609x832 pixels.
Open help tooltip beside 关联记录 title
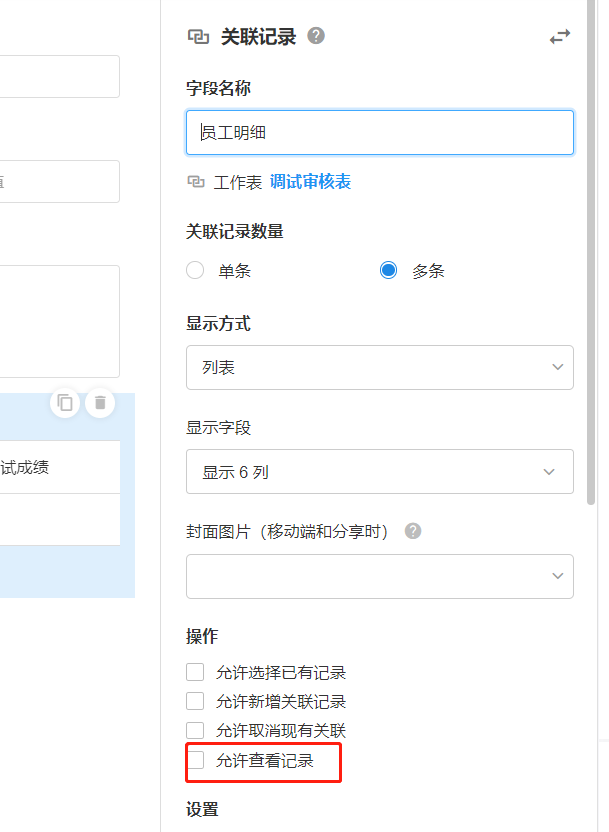point(316,36)
